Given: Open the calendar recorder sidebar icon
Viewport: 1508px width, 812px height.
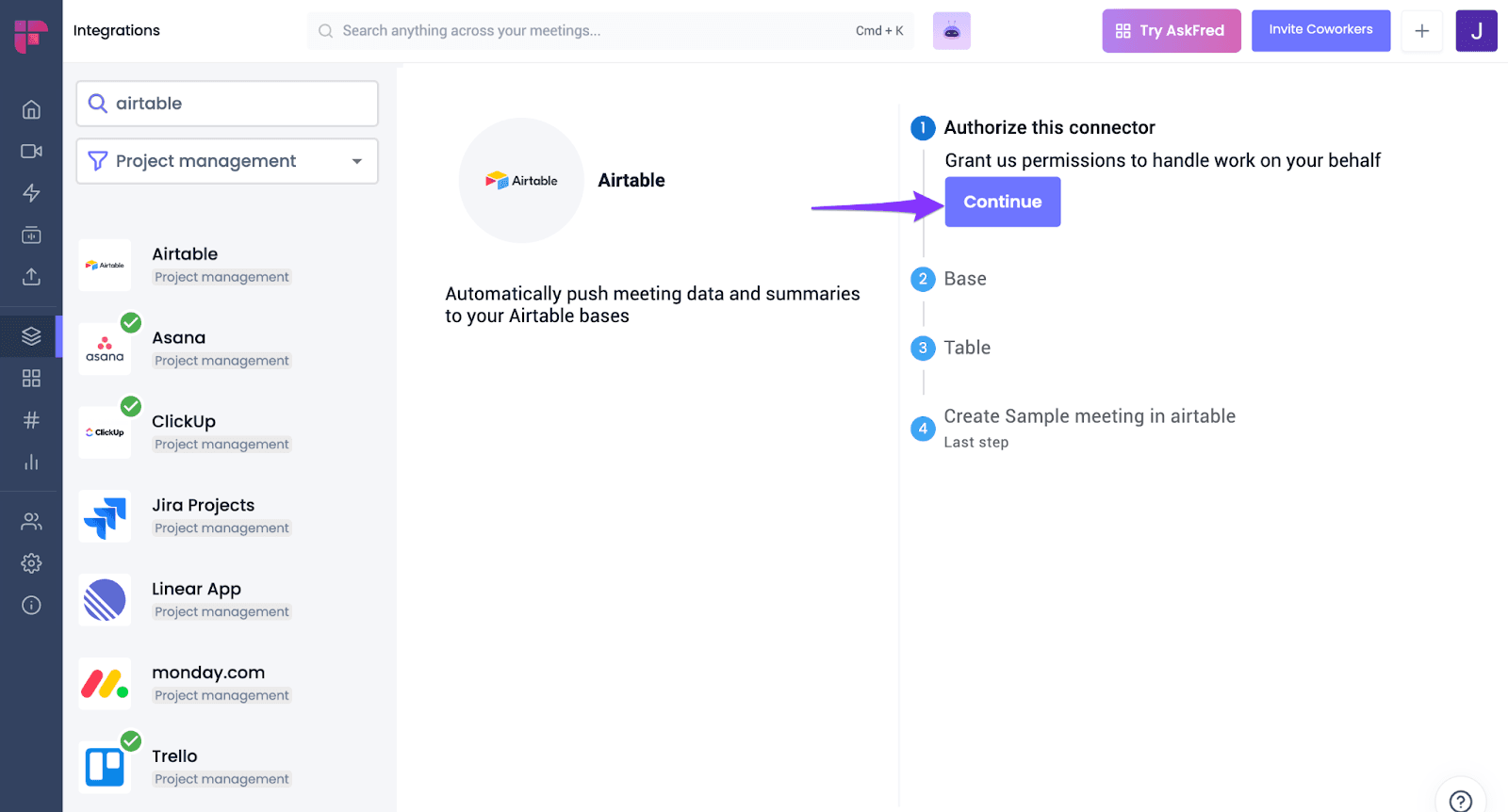Looking at the screenshot, I should point(31,235).
